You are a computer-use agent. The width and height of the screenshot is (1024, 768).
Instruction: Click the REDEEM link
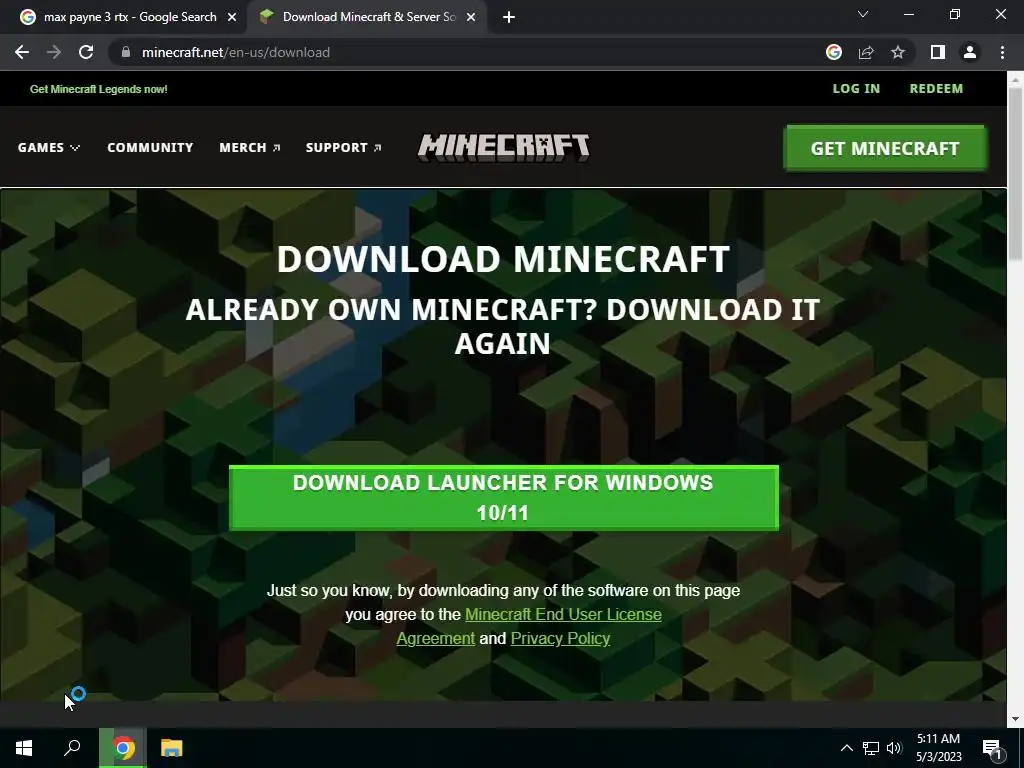pos(936,88)
